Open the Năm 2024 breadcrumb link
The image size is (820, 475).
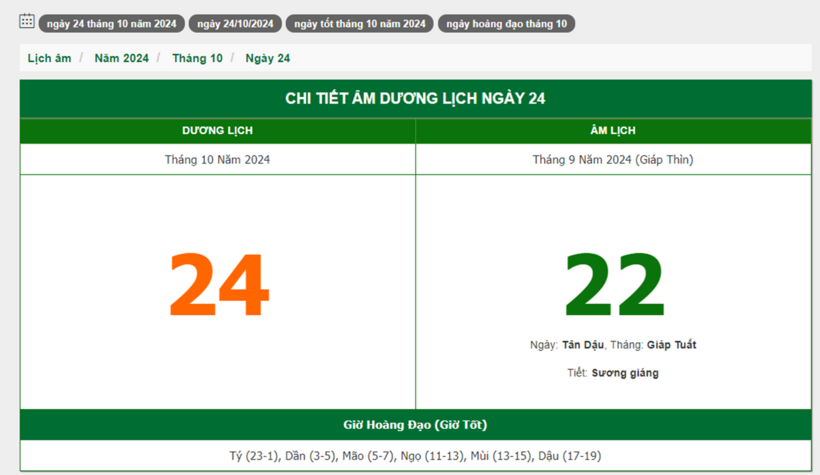(x=121, y=58)
